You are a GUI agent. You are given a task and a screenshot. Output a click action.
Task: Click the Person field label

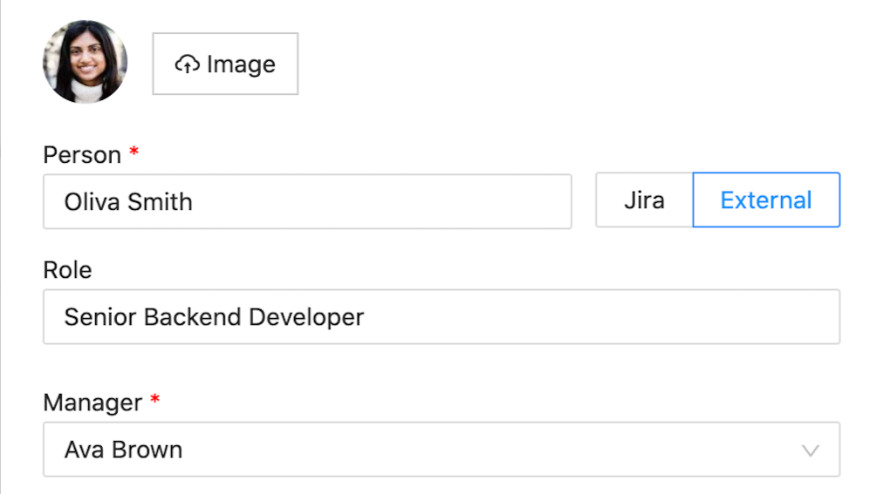[83, 155]
